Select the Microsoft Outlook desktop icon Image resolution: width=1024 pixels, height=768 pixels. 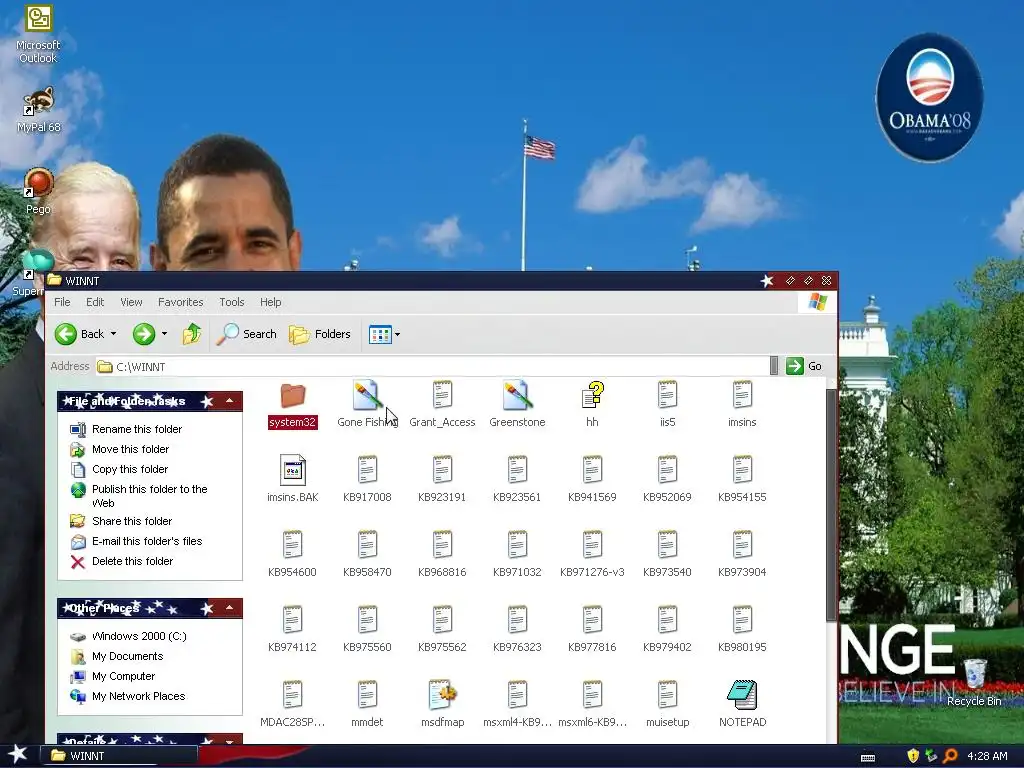(x=38, y=35)
